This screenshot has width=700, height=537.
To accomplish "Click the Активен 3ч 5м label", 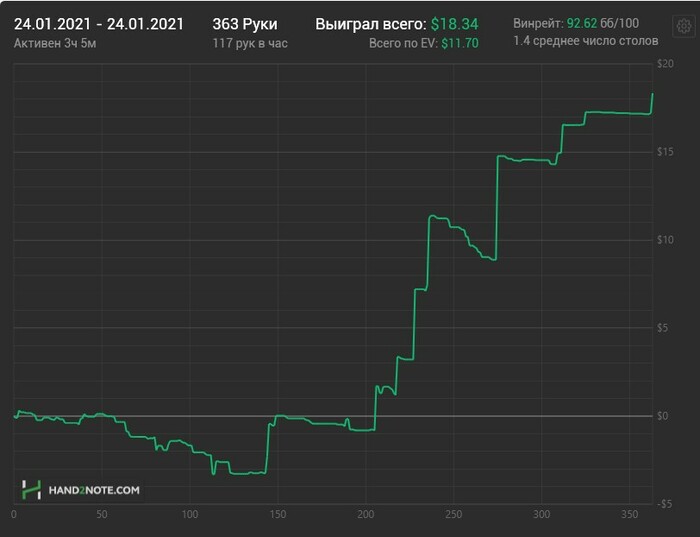I will tap(55, 43).
